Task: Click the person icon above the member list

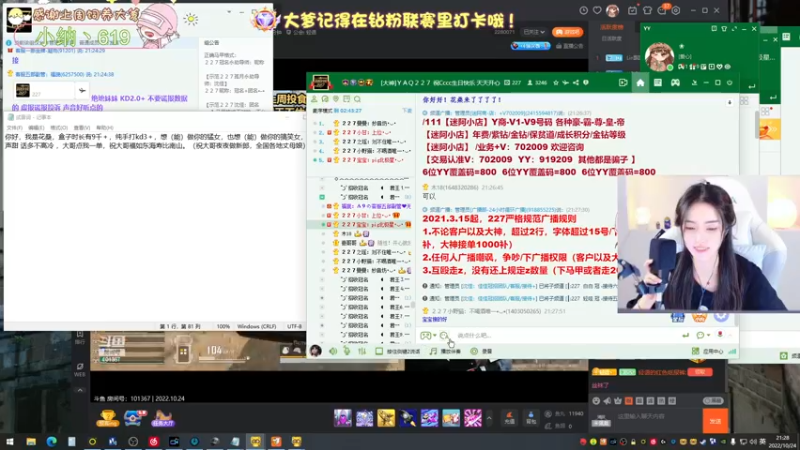Action: 314,99
